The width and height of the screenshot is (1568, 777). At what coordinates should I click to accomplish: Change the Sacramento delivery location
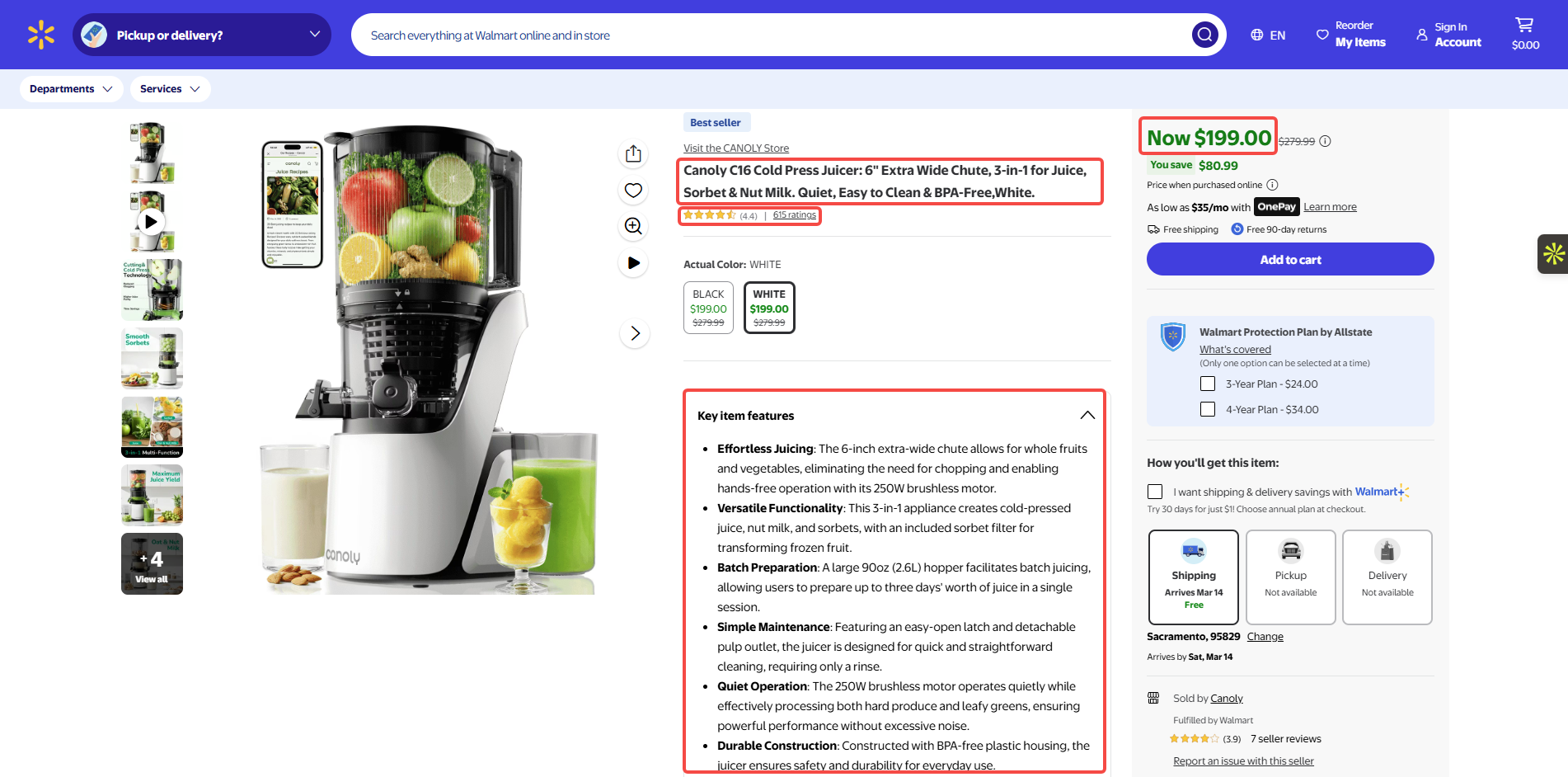[x=1265, y=637]
